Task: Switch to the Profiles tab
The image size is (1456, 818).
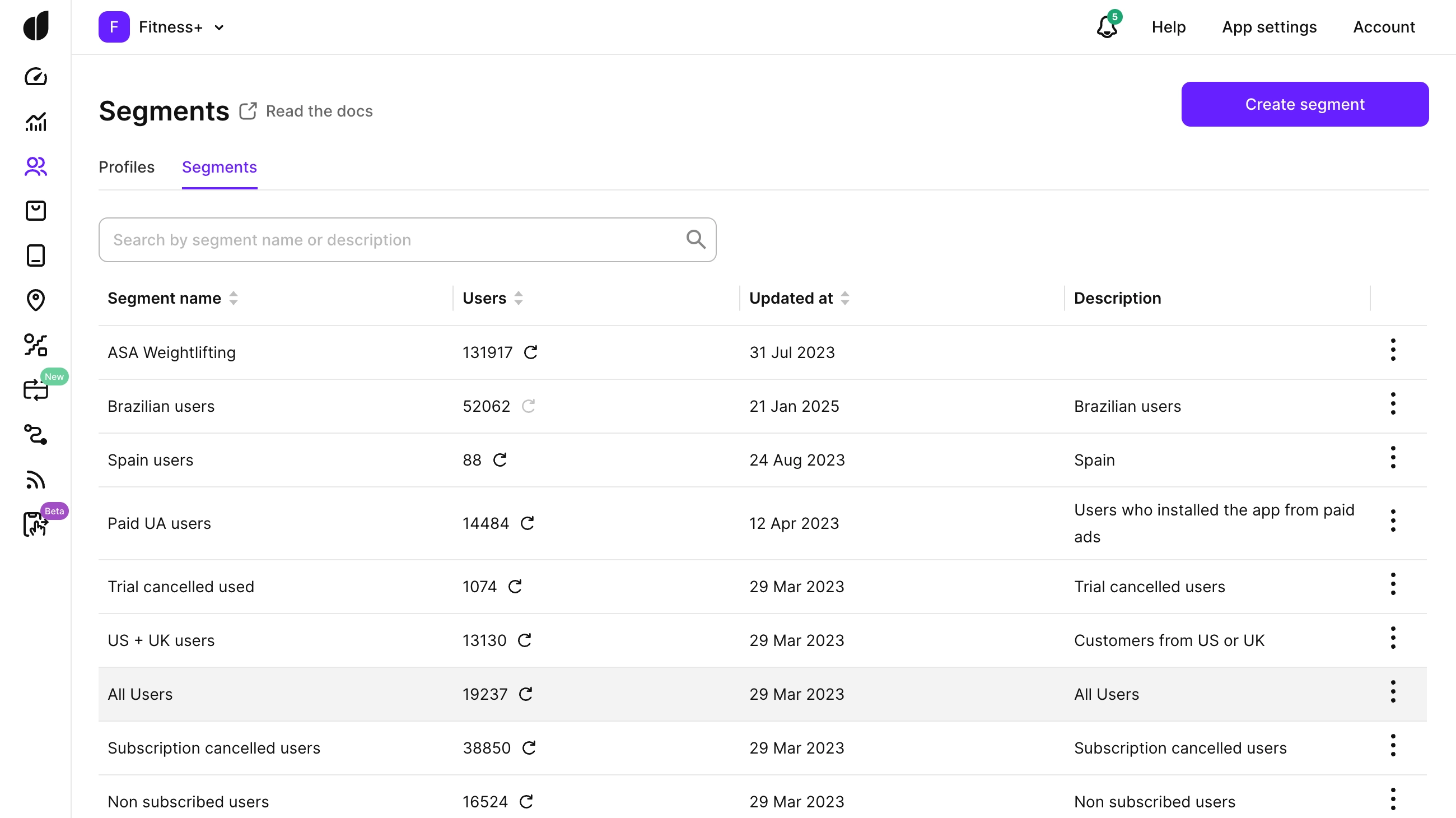Action: click(x=126, y=167)
